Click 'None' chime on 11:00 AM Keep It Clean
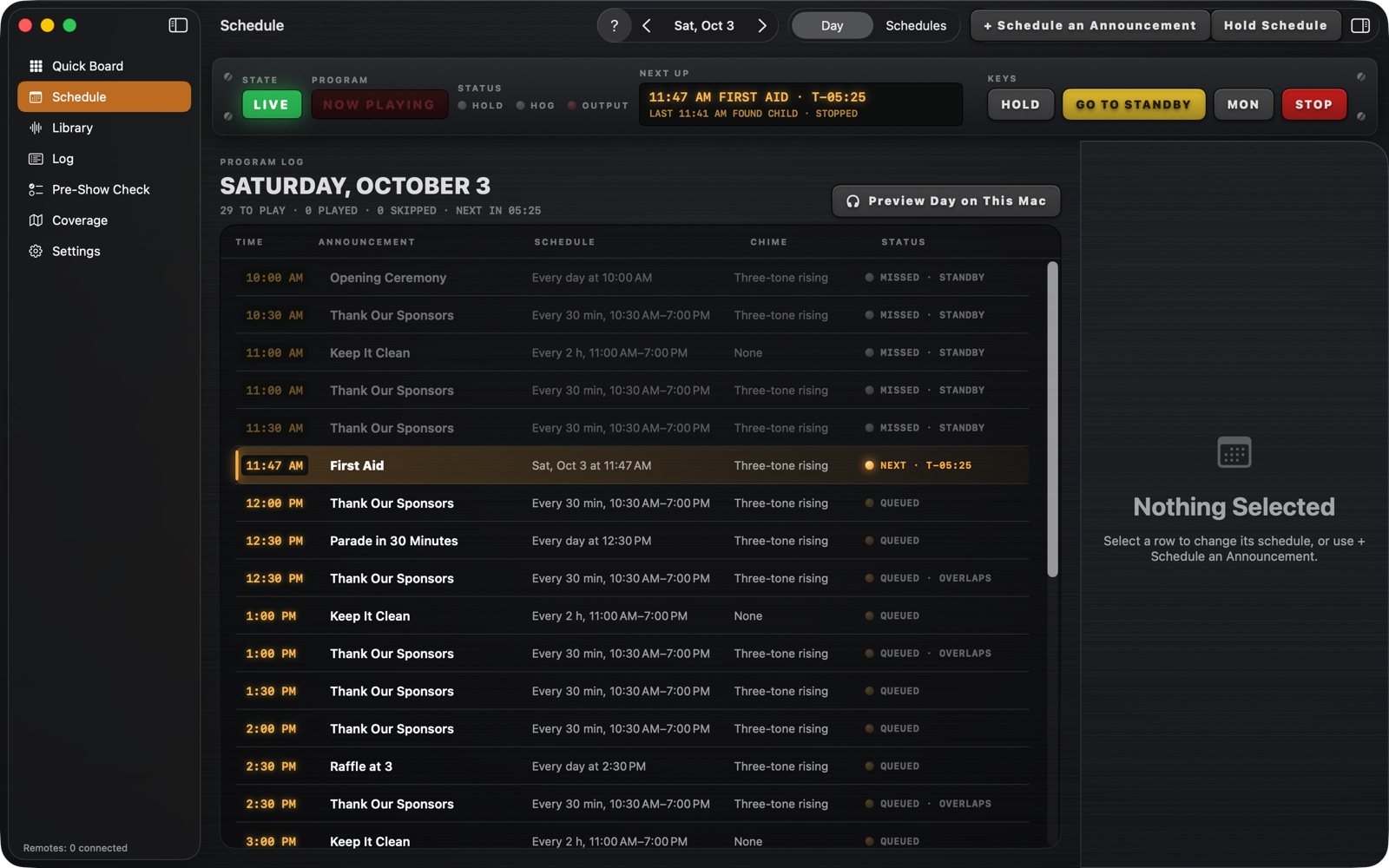The image size is (1389, 868). point(747,352)
